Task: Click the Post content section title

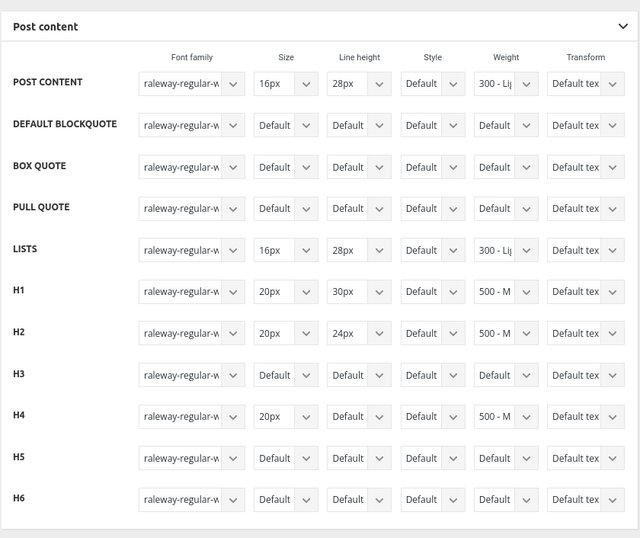Action: [45, 27]
